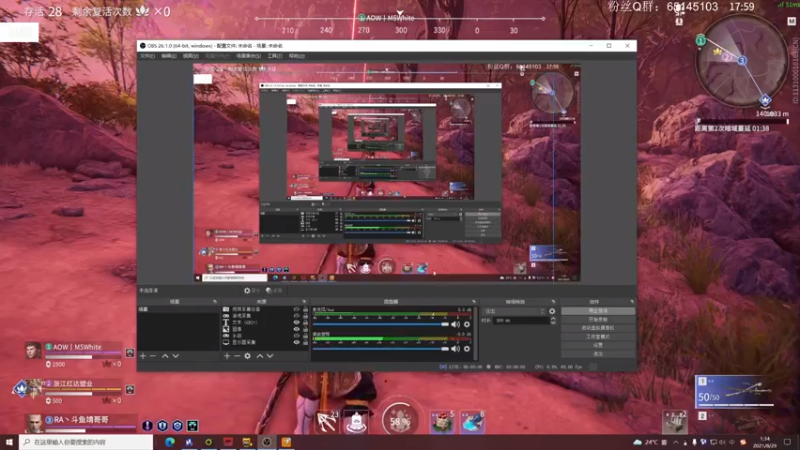The width and height of the screenshot is (800, 450).
Task: Open the Windows Start menu
Action: pos(9,442)
